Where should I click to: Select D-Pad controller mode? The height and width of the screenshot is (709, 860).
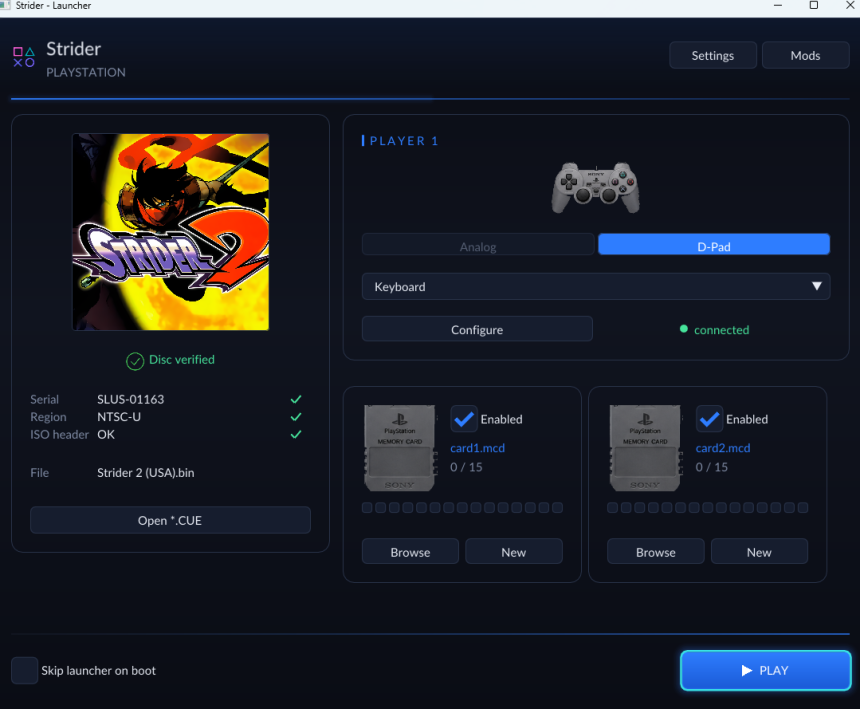[x=714, y=245]
